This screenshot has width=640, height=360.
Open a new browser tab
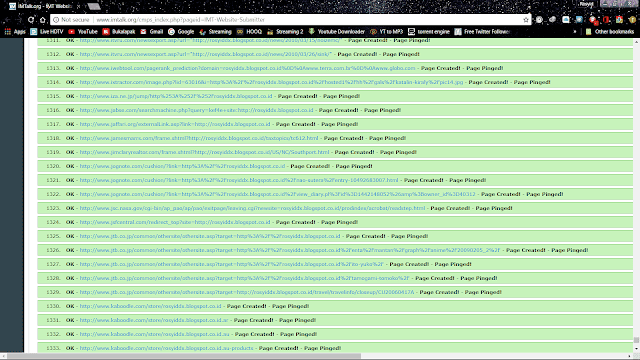click(93, 6)
